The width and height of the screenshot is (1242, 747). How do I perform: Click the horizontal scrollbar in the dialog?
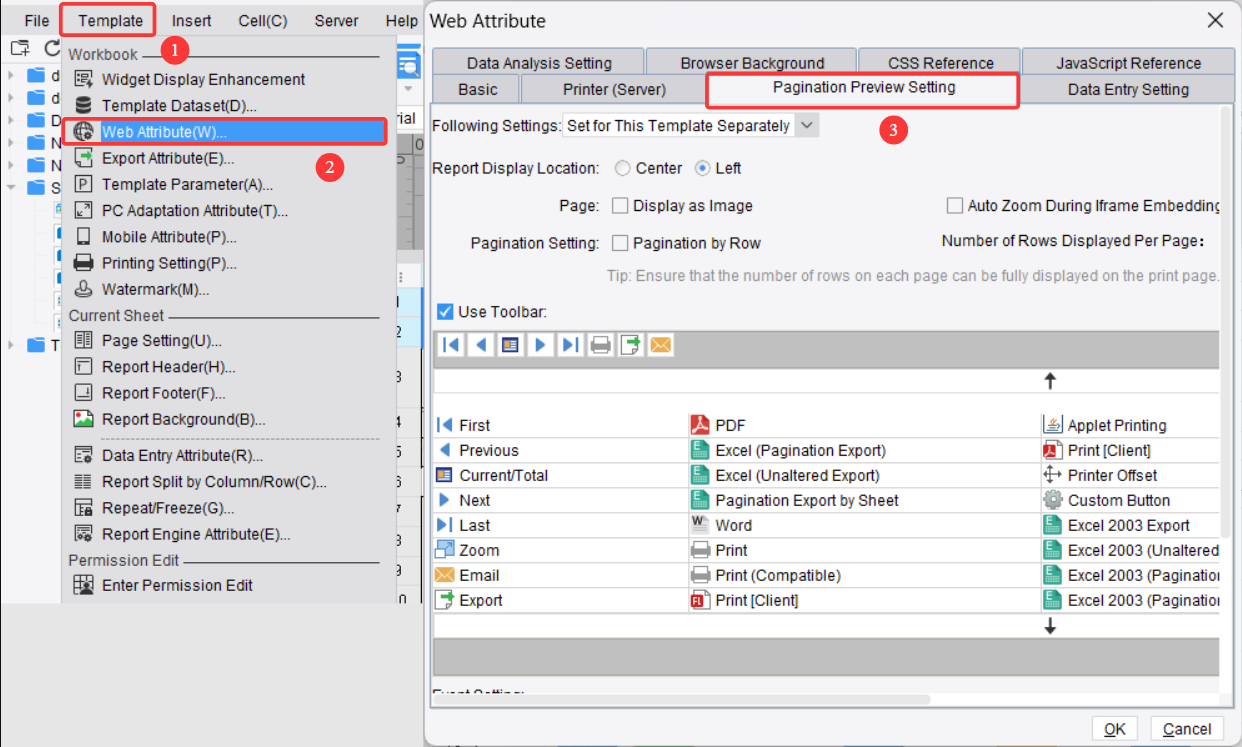(x=682, y=700)
